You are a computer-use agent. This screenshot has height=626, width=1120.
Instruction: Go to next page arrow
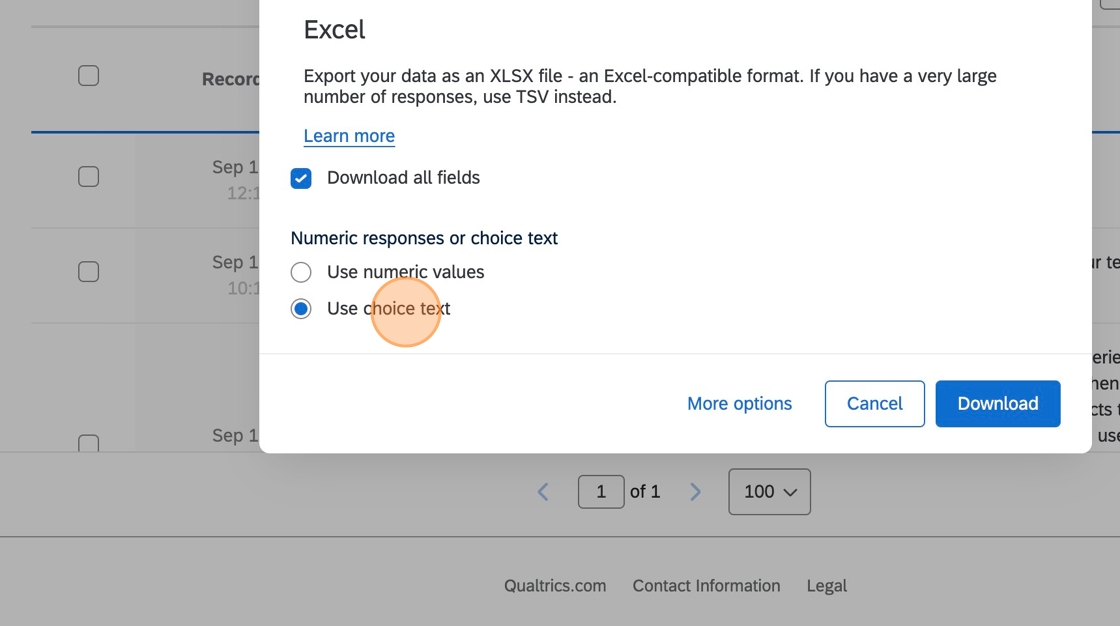click(695, 492)
